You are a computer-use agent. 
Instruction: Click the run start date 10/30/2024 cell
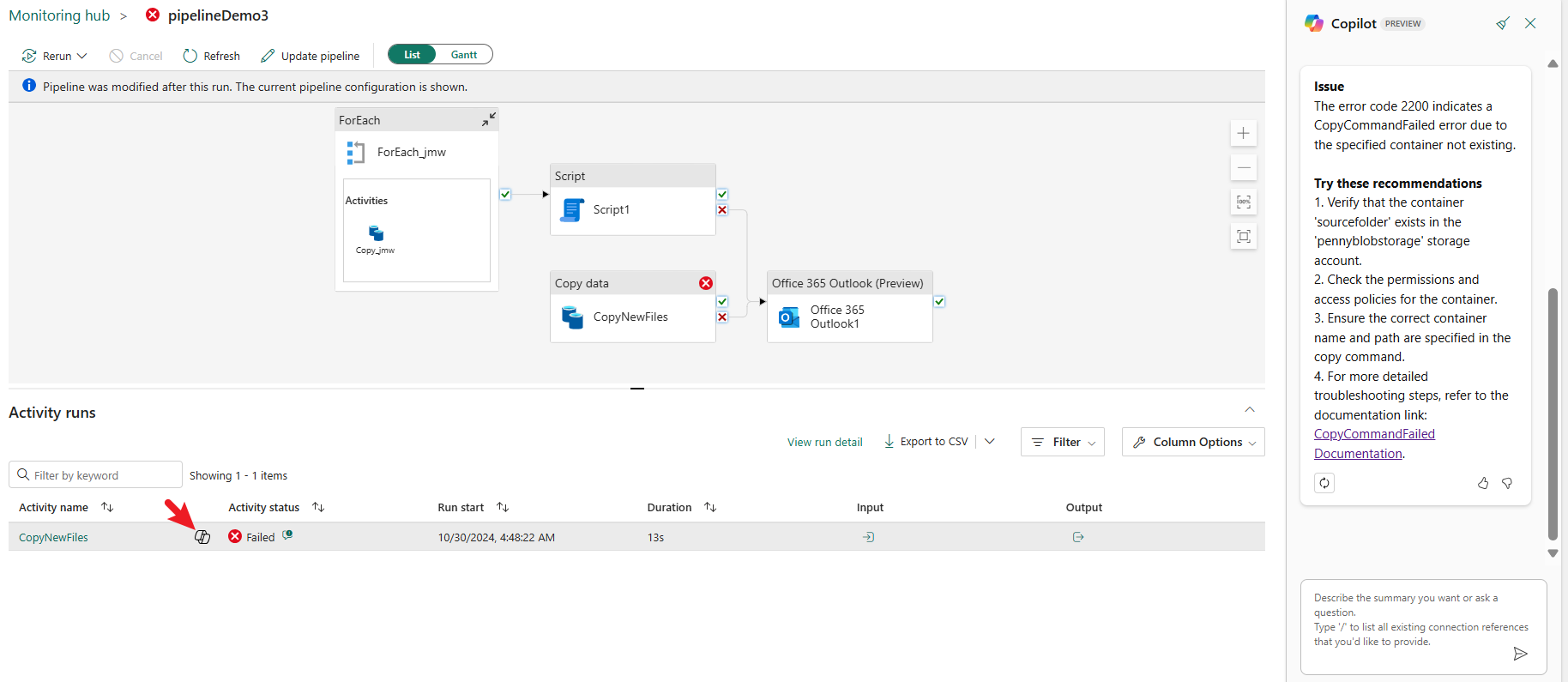497,537
